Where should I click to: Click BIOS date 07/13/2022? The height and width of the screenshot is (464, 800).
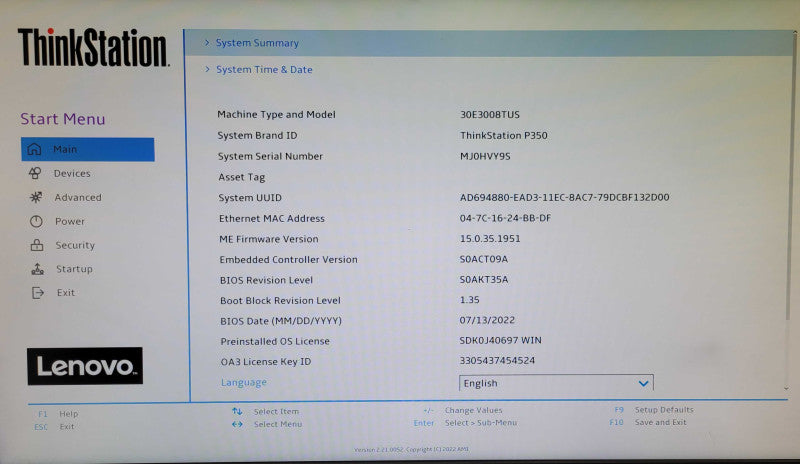coord(487,320)
